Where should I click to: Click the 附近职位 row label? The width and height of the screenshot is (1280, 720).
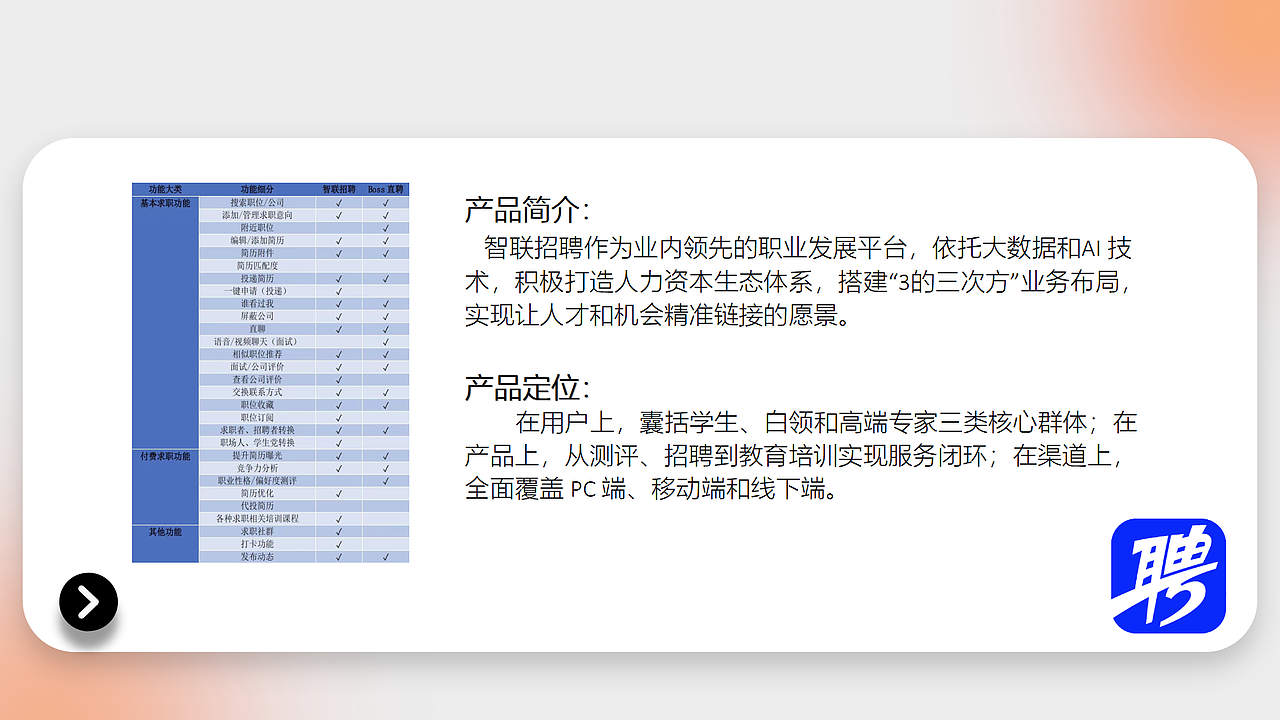pyautogui.click(x=257, y=228)
